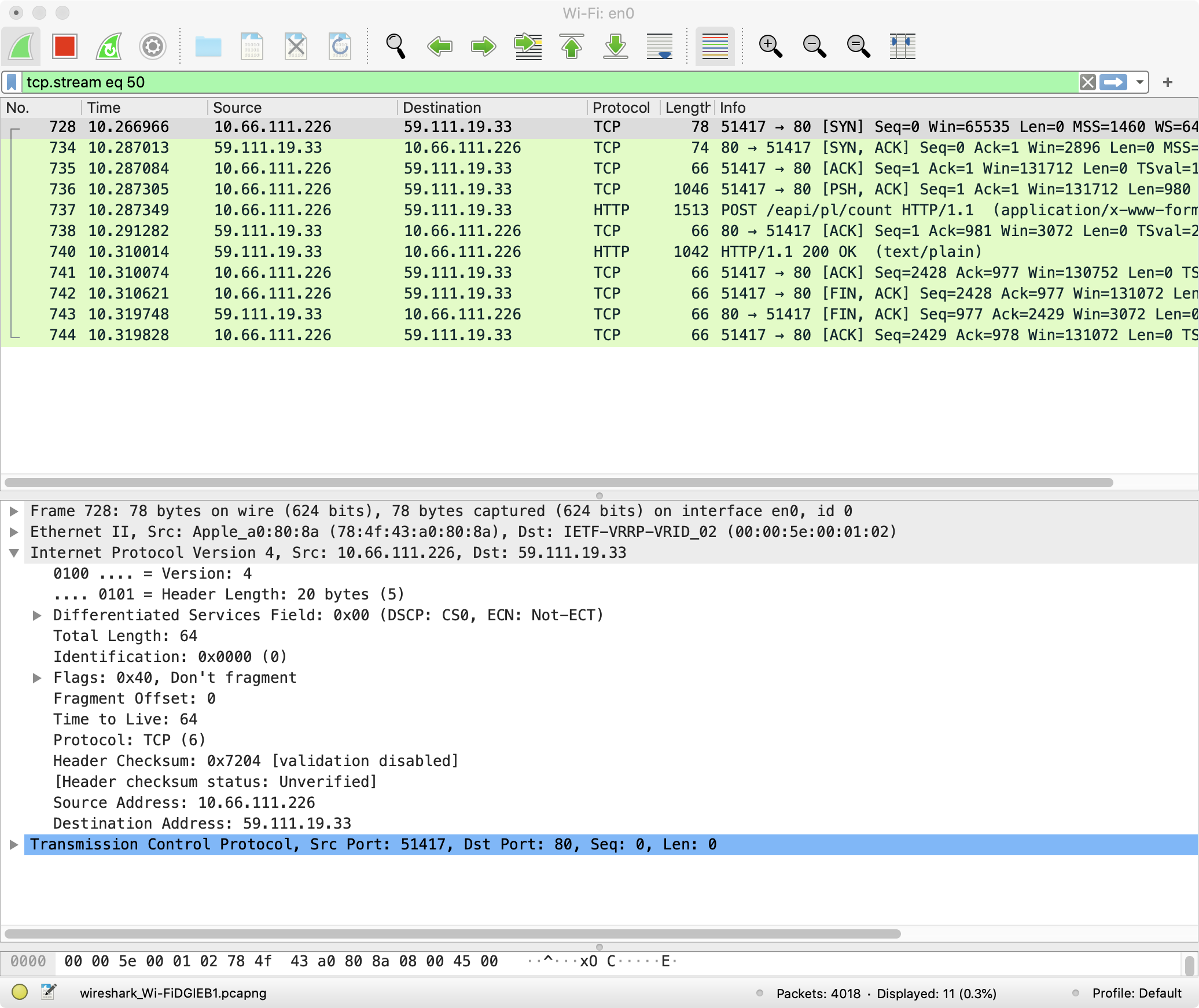Toggle auto-scroll during live capture
The width and height of the screenshot is (1199, 1008).
point(660,46)
